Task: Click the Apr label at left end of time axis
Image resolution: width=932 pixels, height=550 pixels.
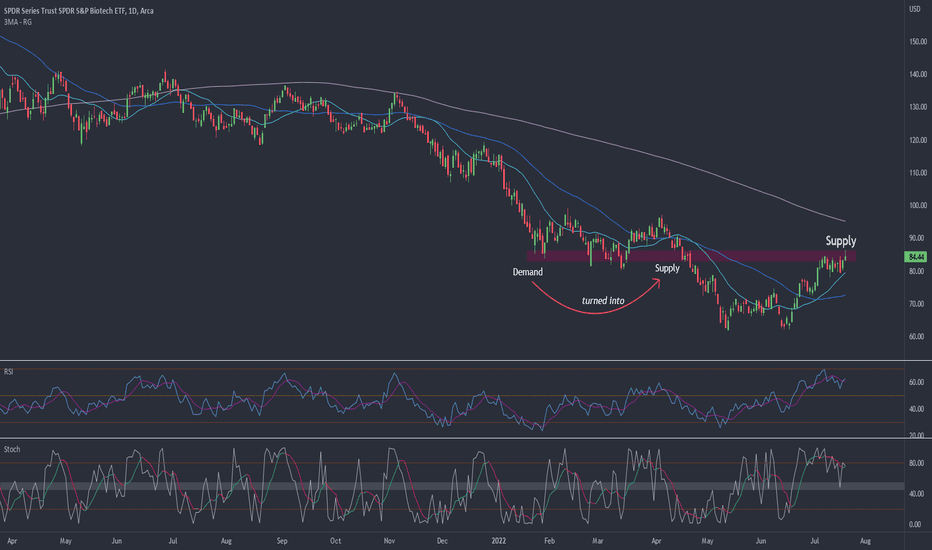Action: [12, 541]
